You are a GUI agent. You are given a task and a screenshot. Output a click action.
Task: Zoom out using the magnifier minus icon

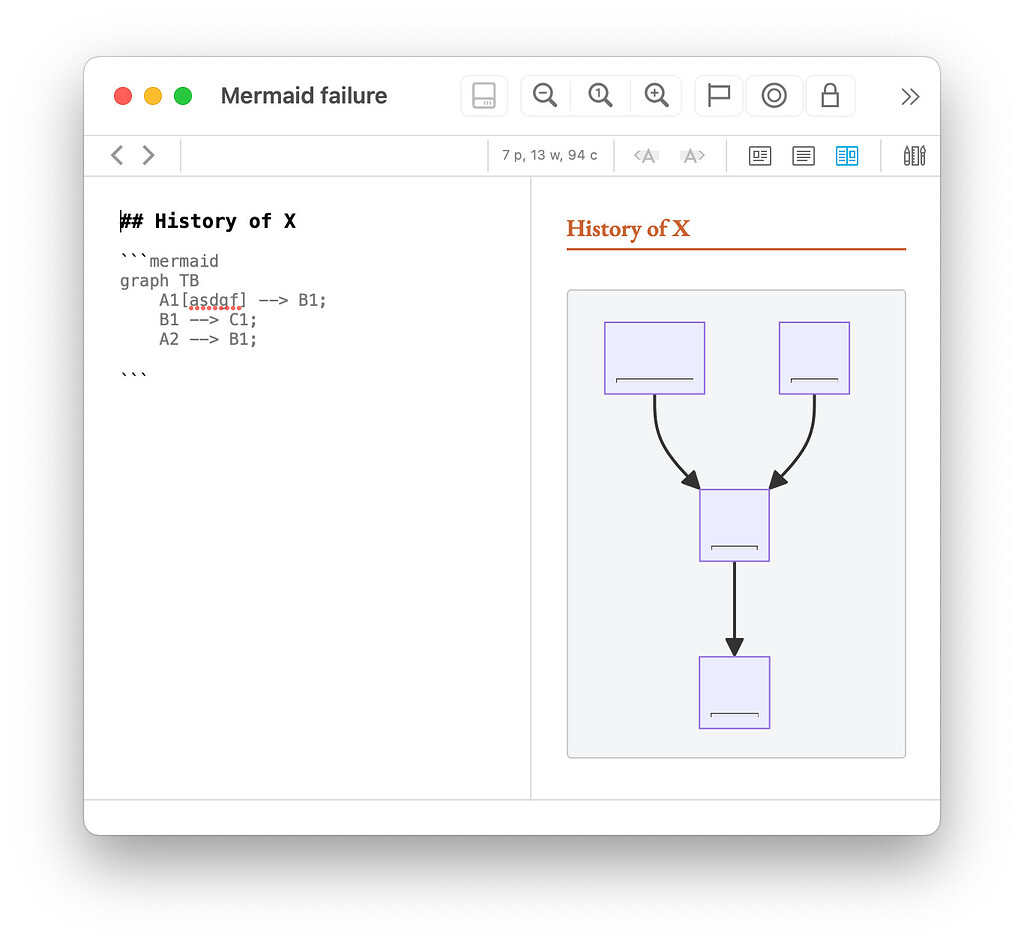(544, 95)
